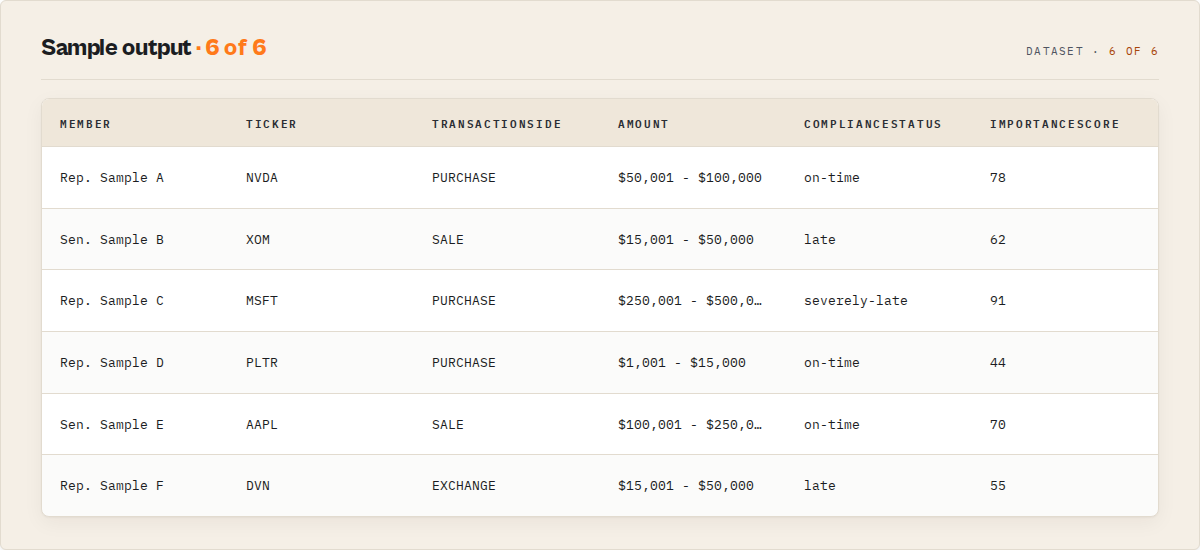Click the TRANSACTIONSIDE column header
Screen dimensions: 1200x550
click(x=497, y=124)
